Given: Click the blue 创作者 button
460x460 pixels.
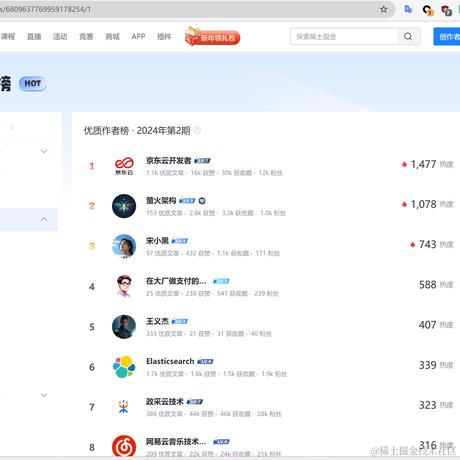Looking at the screenshot, I should tap(447, 36).
